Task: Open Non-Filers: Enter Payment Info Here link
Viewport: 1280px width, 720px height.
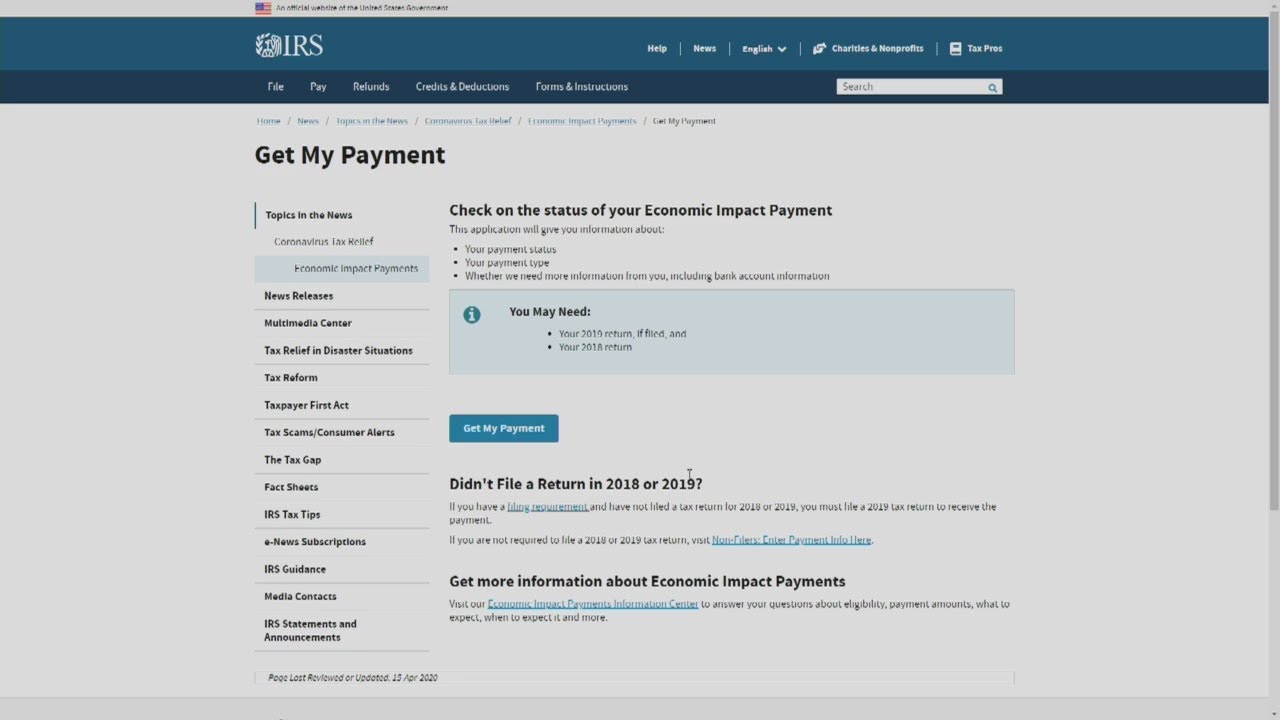Action: [x=791, y=540]
